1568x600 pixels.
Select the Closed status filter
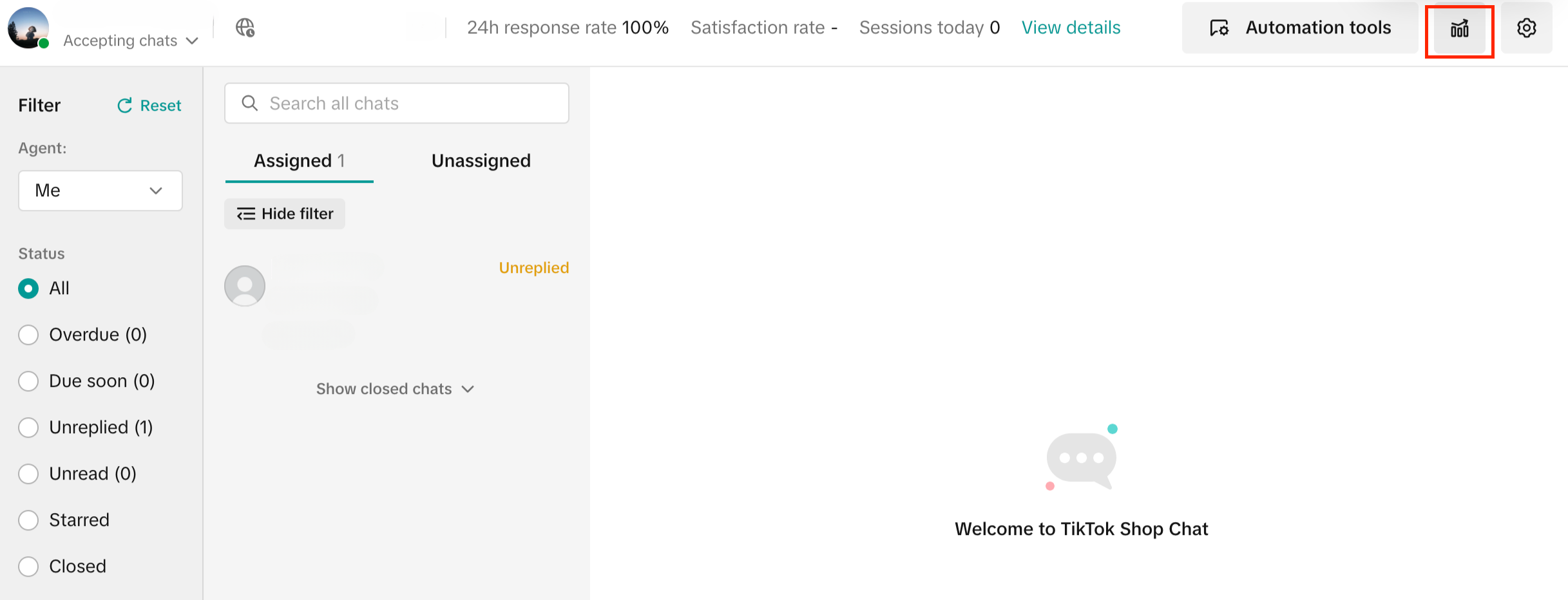pos(28,567)
